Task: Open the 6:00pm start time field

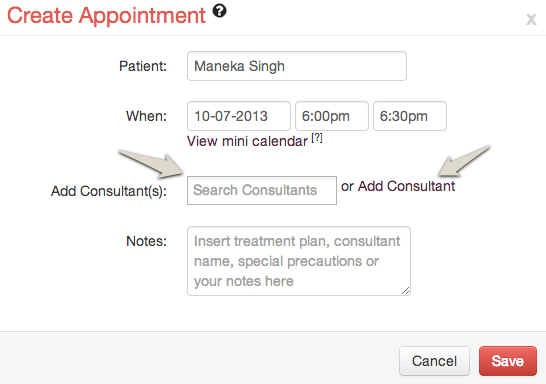Action: [332, 116]
